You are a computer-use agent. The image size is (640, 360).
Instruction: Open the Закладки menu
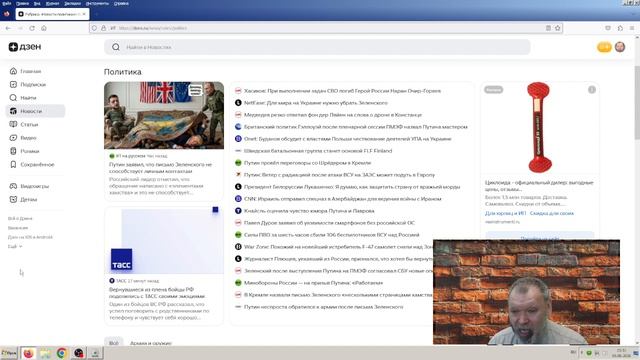[x=73, y=3]
